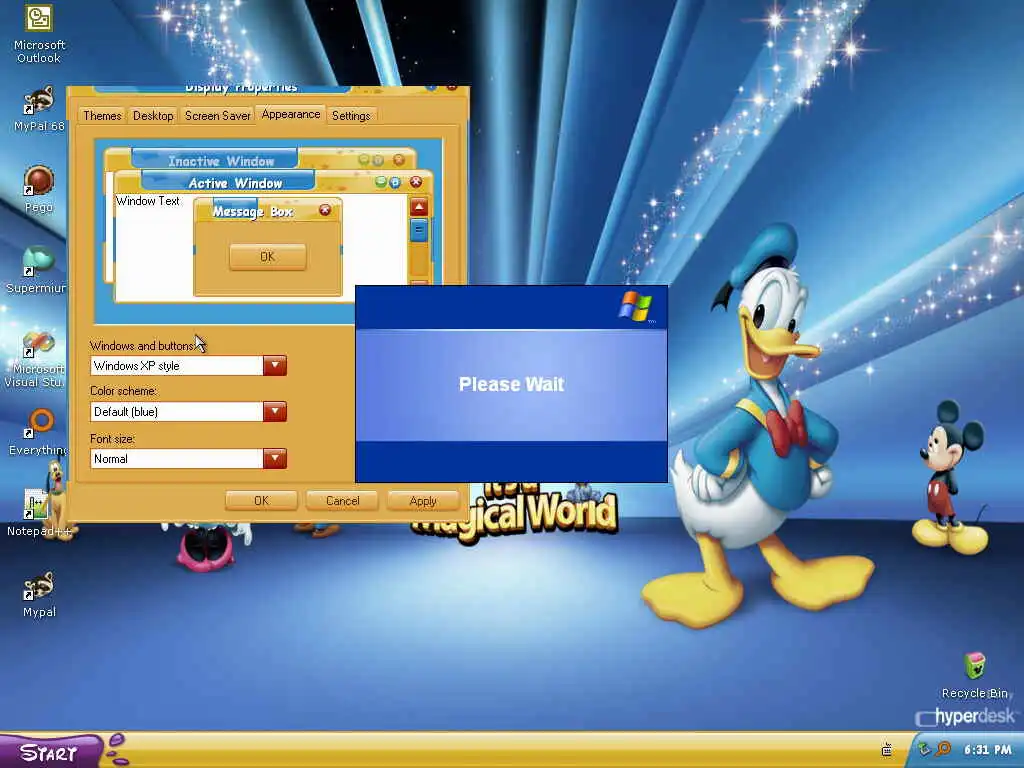Click the Message Box preview close icon
This screenshot has width=1024, height=768.
coord(325,210)
